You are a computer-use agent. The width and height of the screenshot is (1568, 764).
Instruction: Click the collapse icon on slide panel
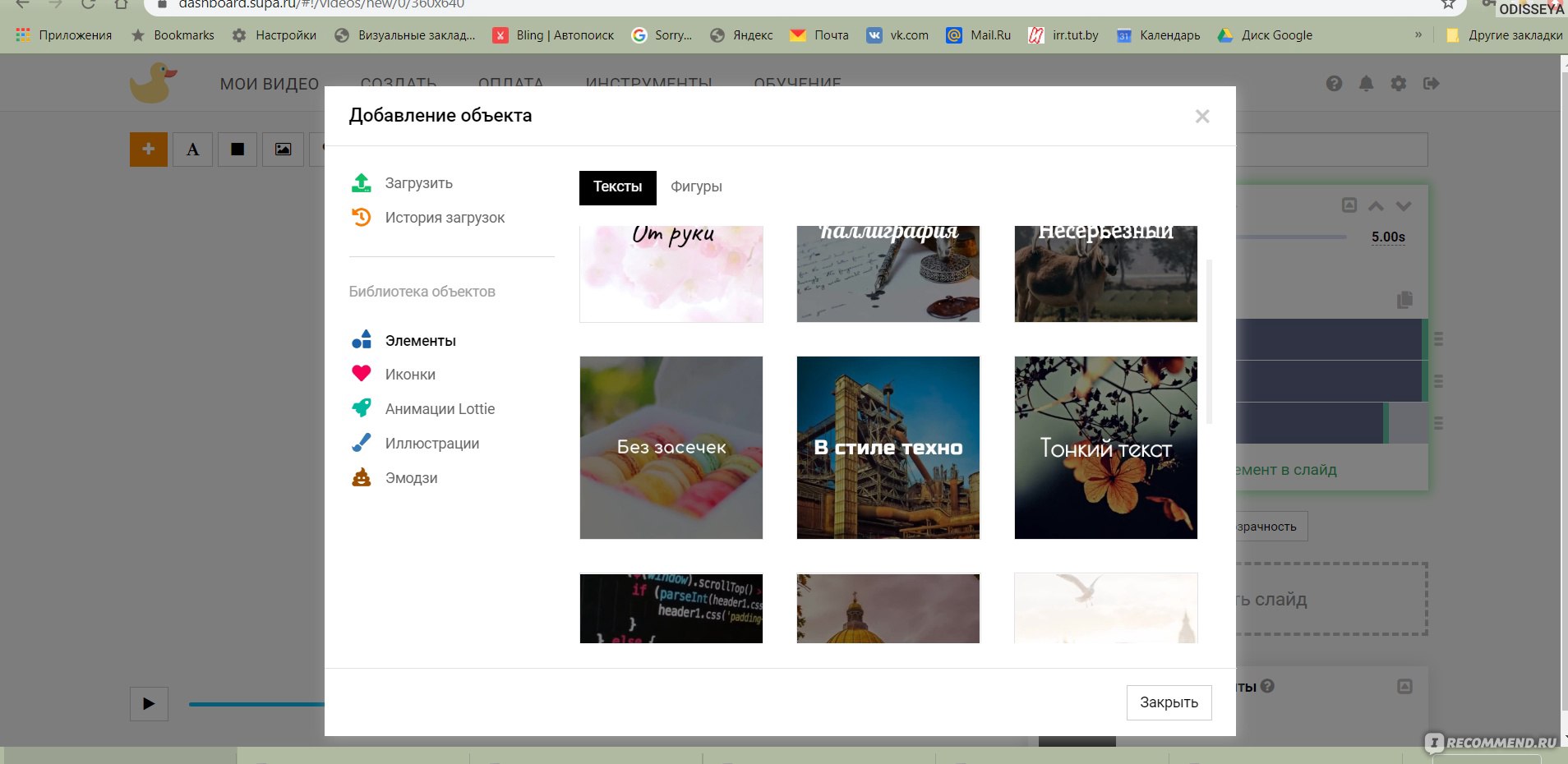click(1349, 205)
